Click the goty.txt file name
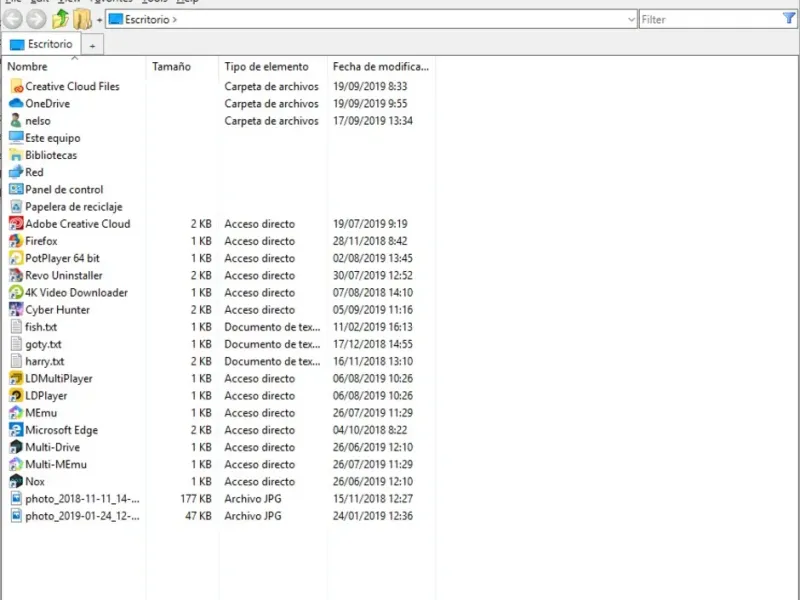 [x=43, y=344]
